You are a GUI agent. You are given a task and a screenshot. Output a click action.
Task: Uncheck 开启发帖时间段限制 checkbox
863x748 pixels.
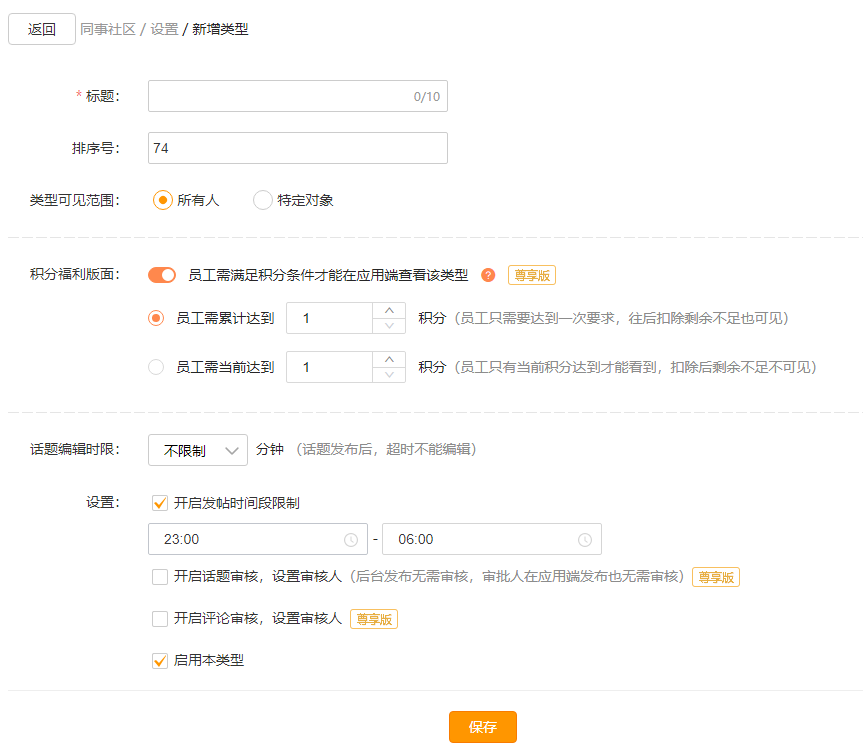click(x=160, y=503)
